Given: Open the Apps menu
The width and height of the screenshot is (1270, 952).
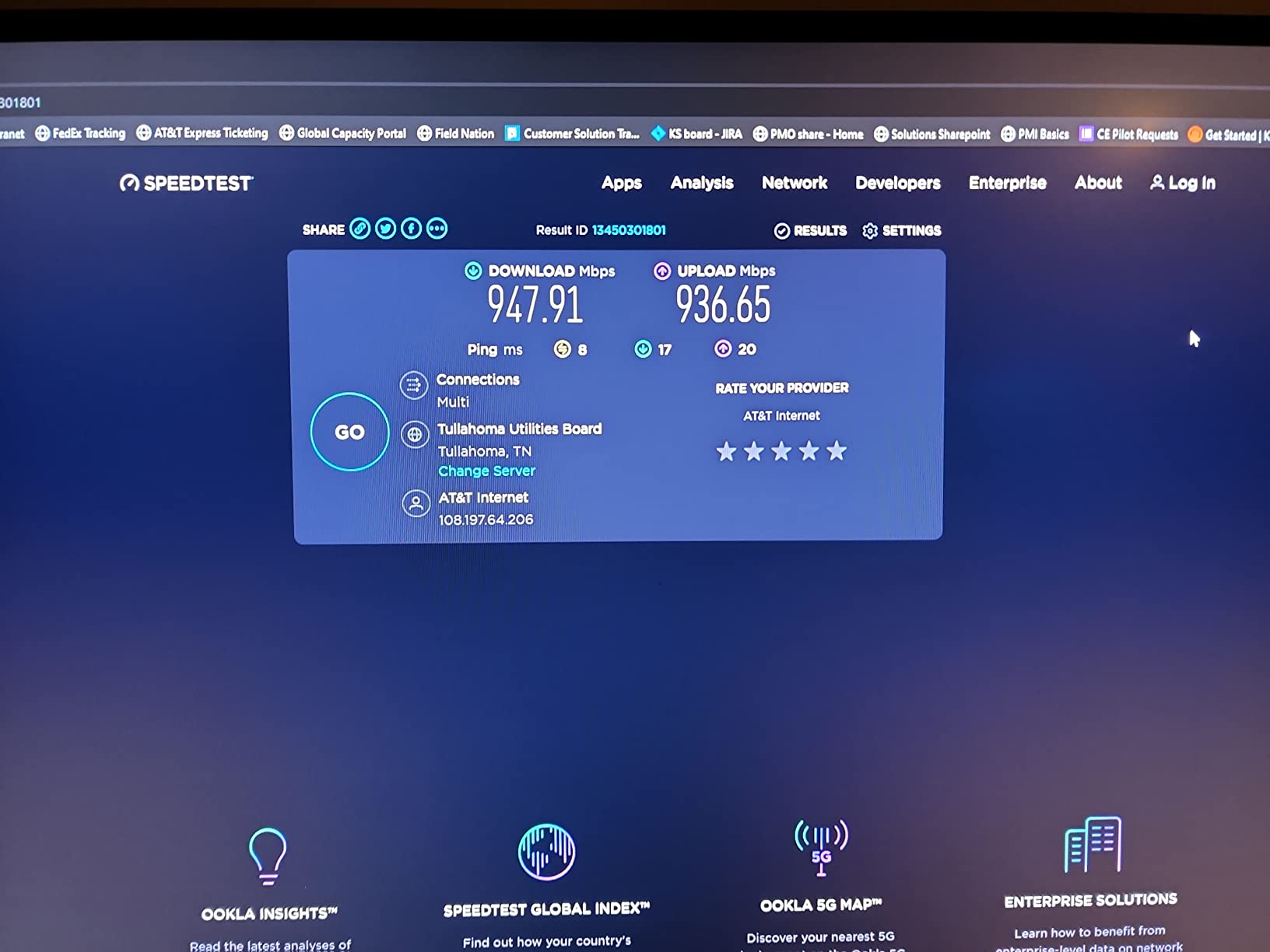Looking at the screenshot, I should tap(622, 184).
